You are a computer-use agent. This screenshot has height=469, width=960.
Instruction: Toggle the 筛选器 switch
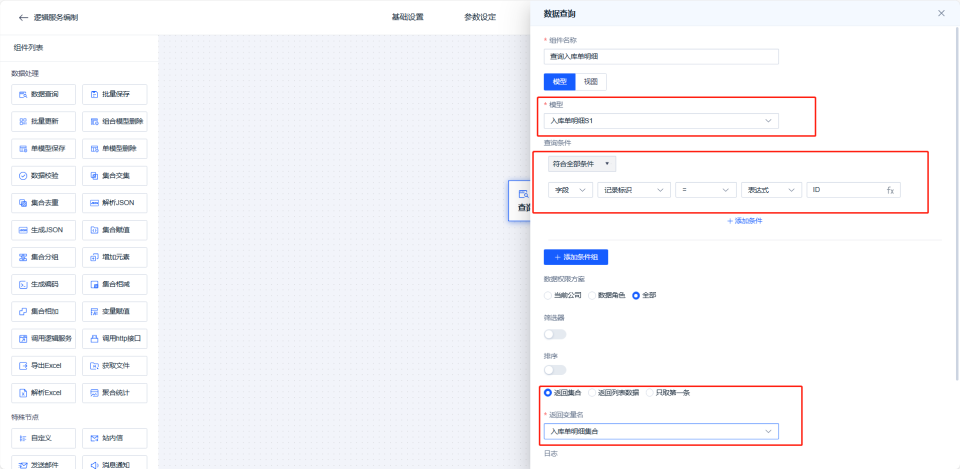point(555,334)
